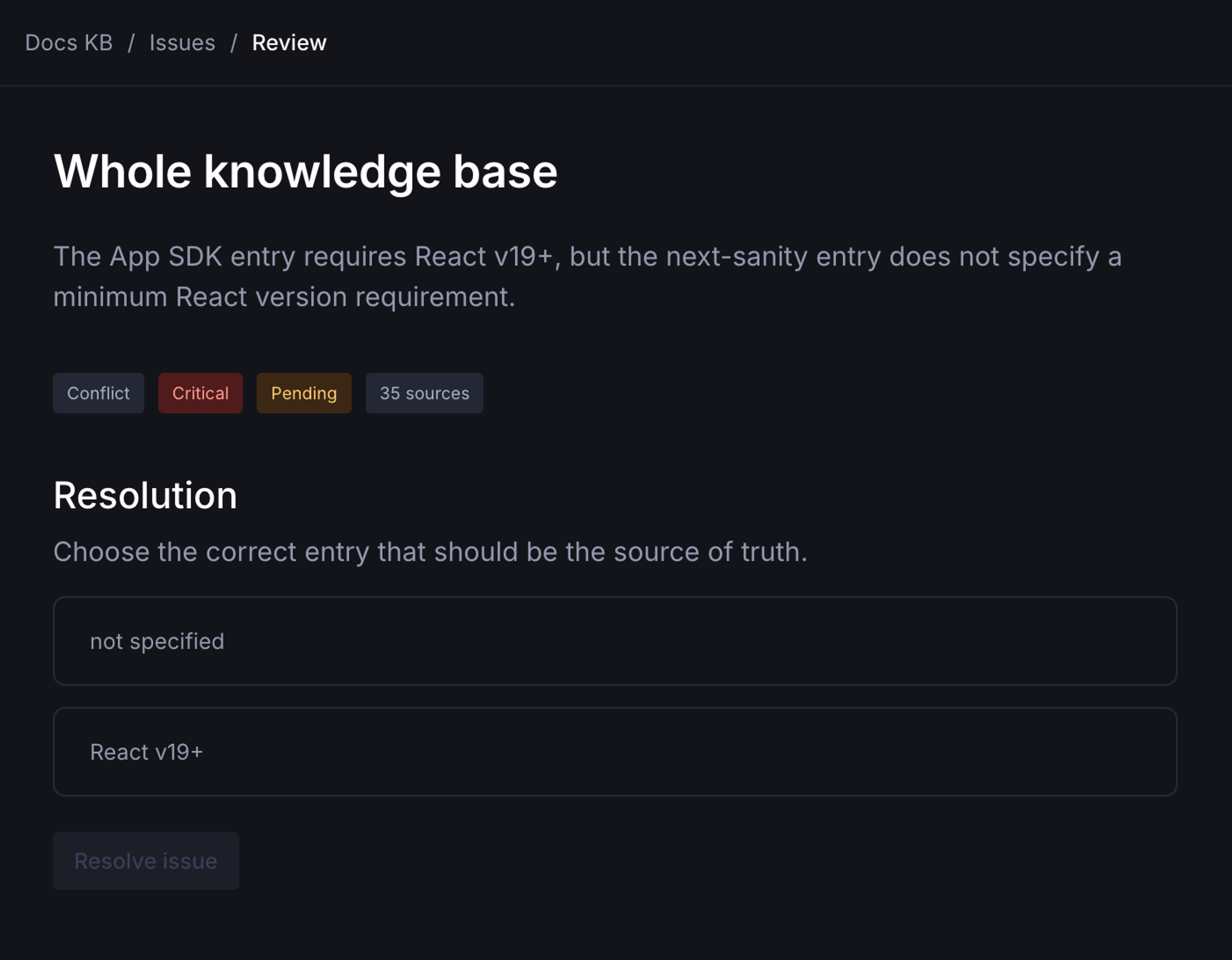Click the Resolution section heading
Image resolution: width=1232 pixels, height=960 pixels.
click(145, 496)
